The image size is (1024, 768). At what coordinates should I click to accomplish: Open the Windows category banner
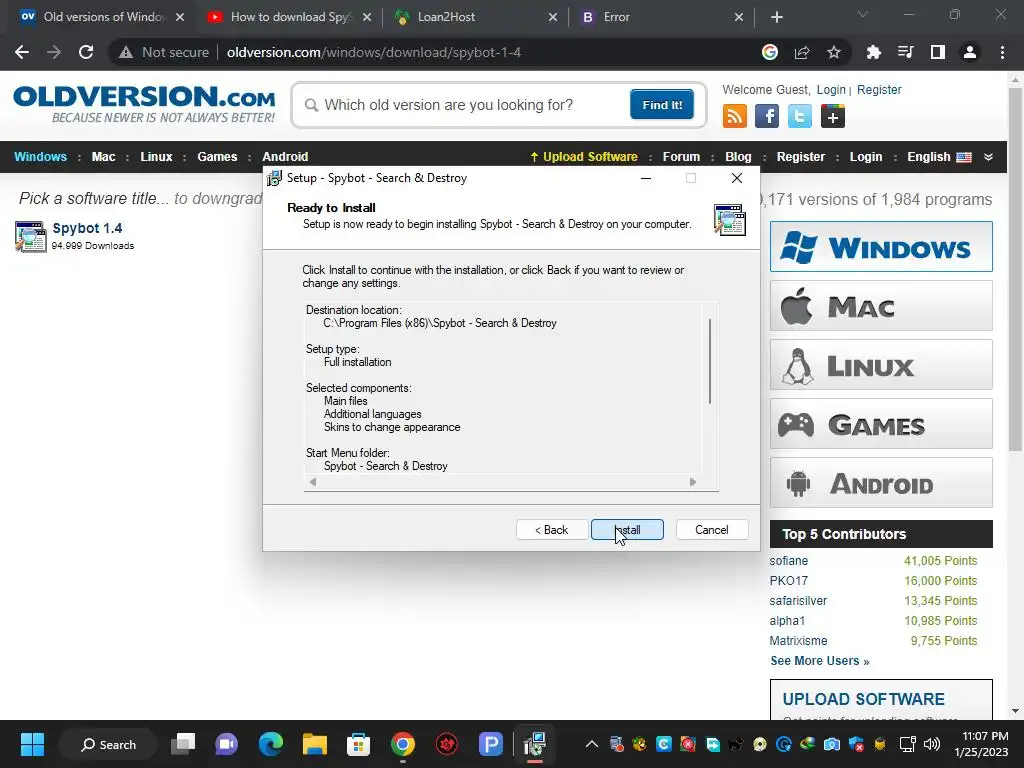point(881,247)
